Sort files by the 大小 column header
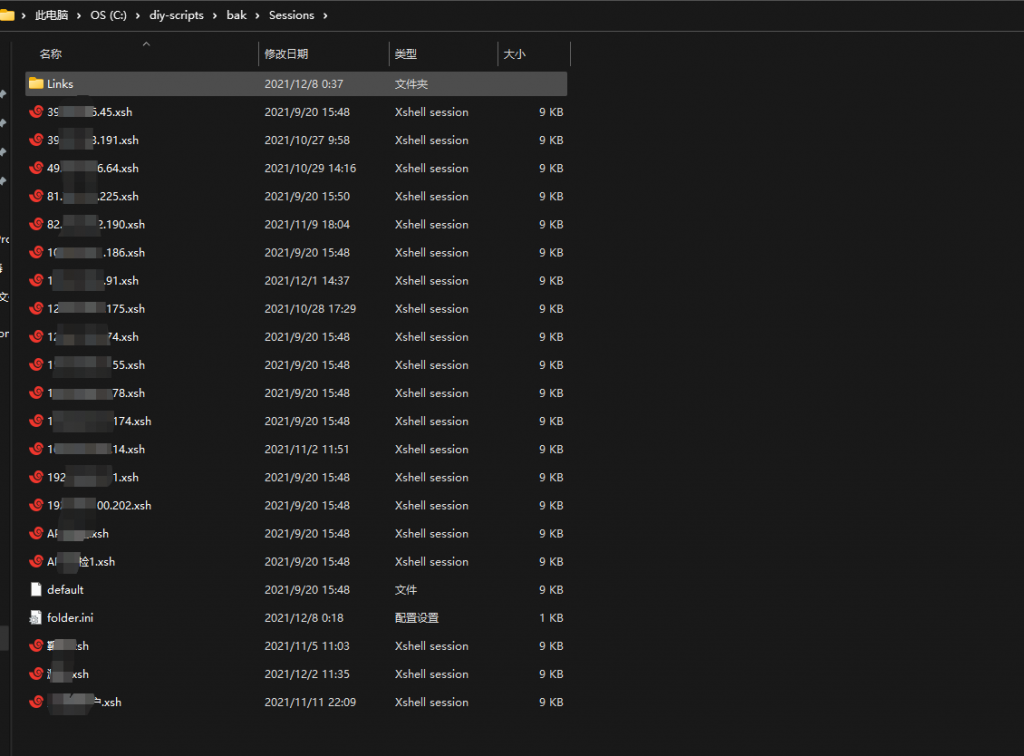This screenshot has height=756, width=1024. coord(514,54)
